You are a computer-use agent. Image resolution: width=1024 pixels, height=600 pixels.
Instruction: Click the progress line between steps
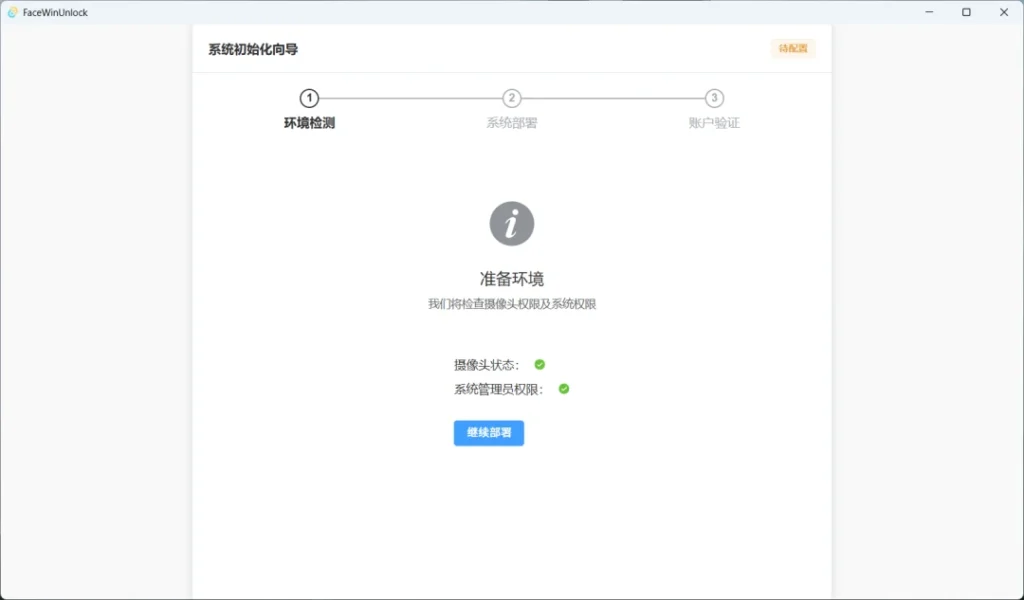coord(410,99)
